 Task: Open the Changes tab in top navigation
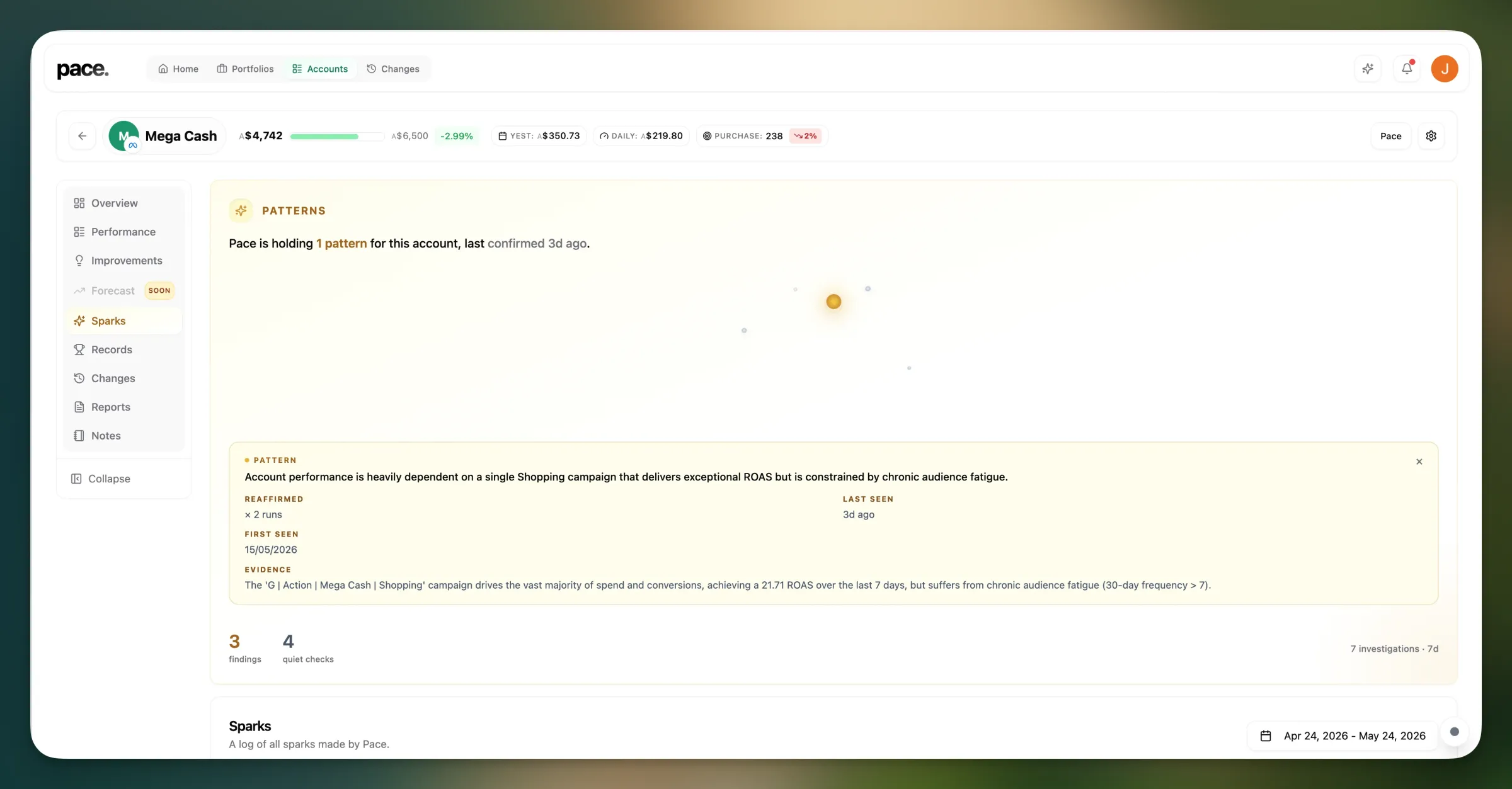coord(393,69)
